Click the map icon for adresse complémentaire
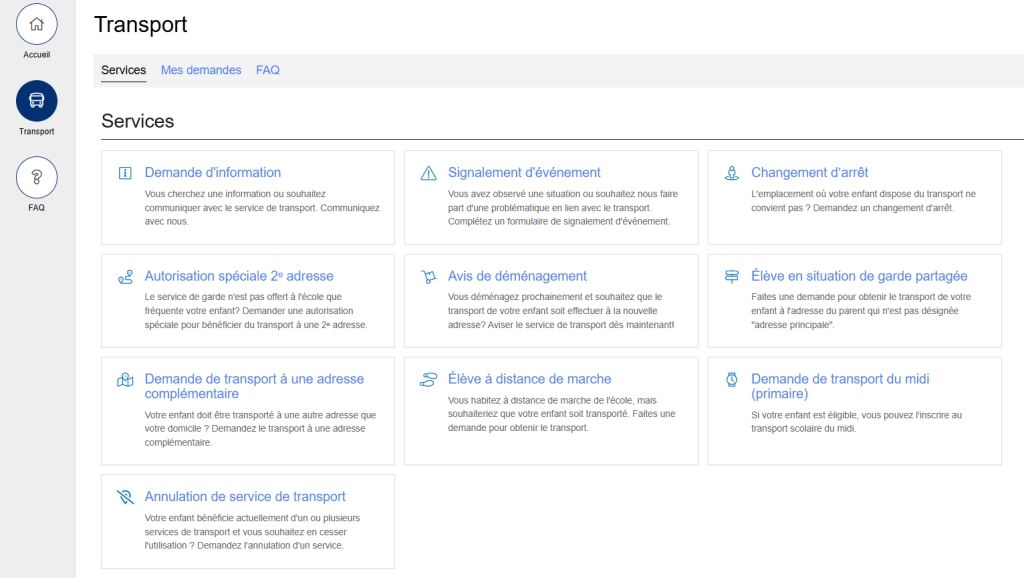This screenshot has height=578, width=1024. pyautogui.click(x=125, y=380)
